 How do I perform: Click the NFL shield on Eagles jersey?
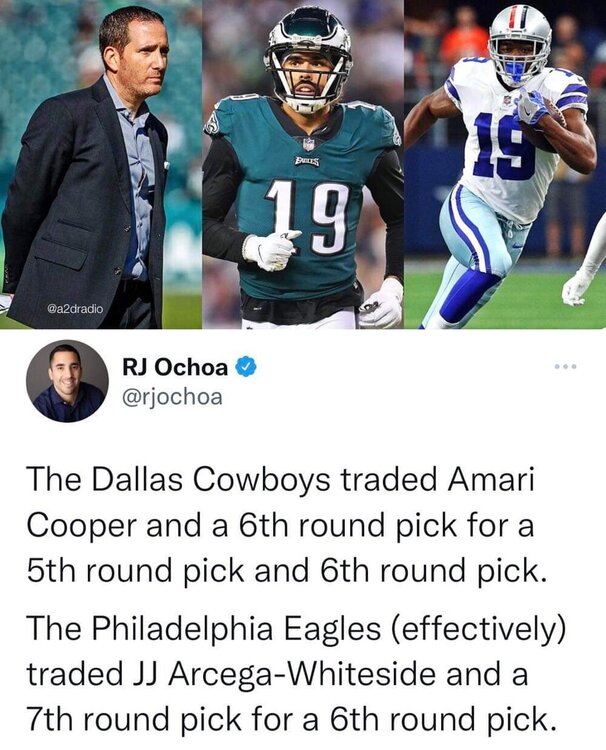pos(309,143)
